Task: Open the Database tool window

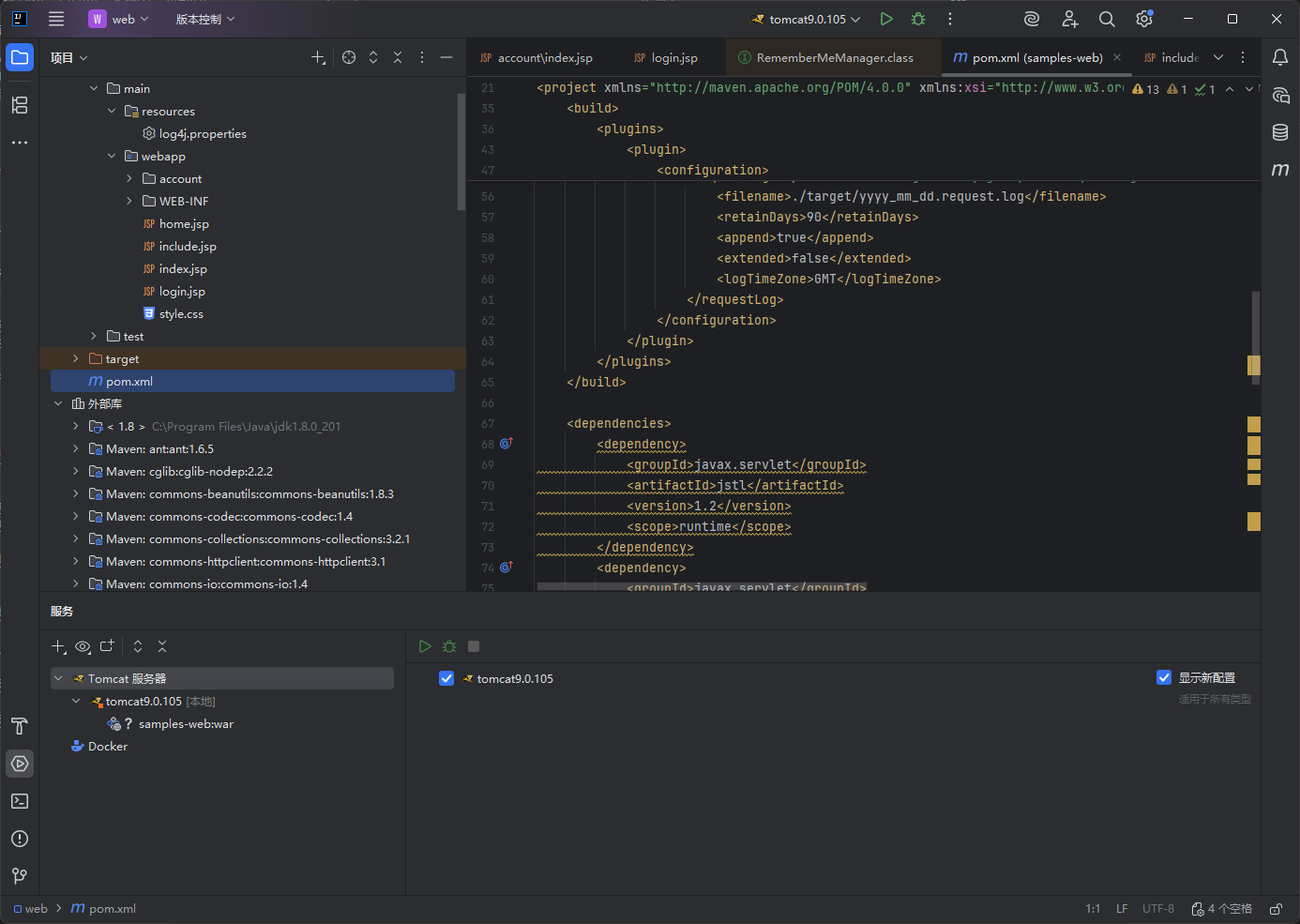Action: [x=1280, y=132]
